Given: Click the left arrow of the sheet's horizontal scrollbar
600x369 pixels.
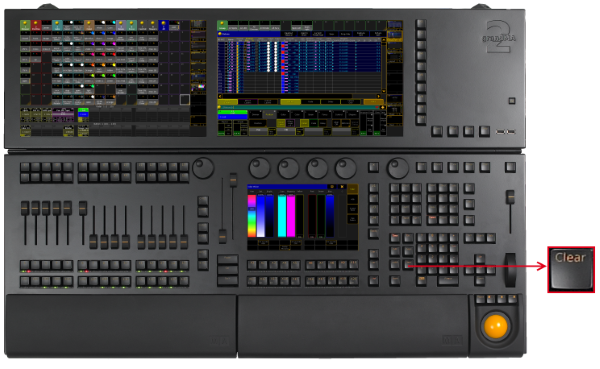Looking at the screenshot, I should tap(220, 96).
